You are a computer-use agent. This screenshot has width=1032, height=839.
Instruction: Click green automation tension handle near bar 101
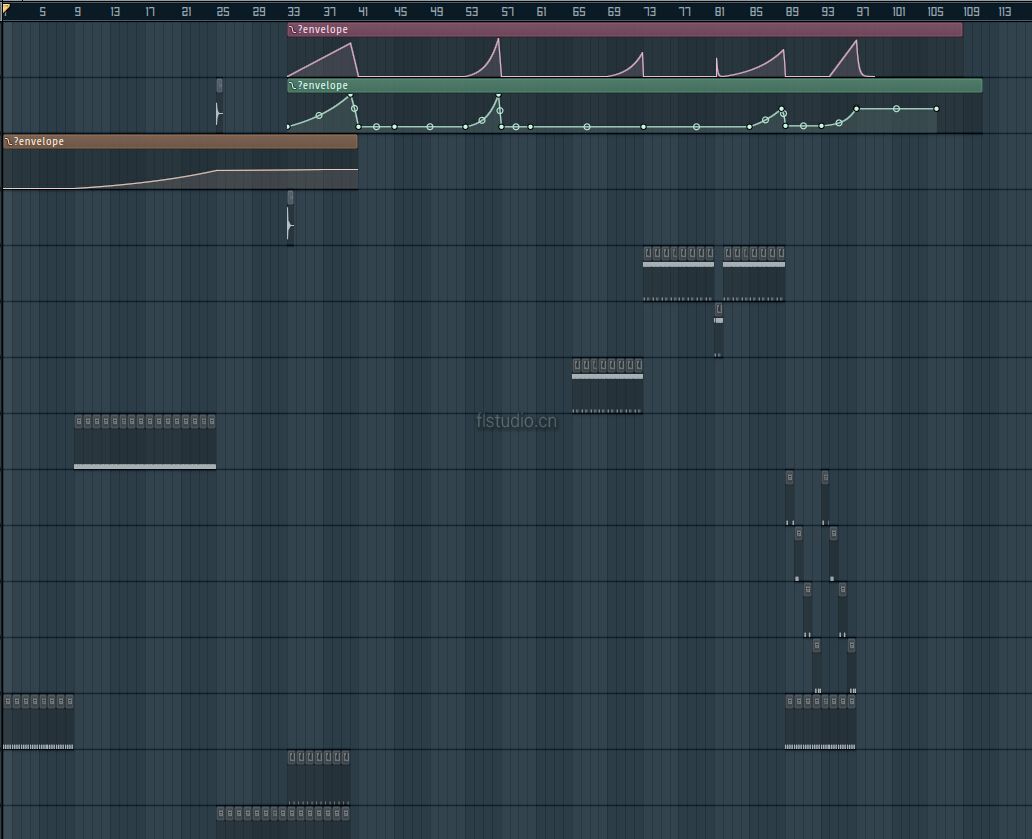click(x=896, y=108)
